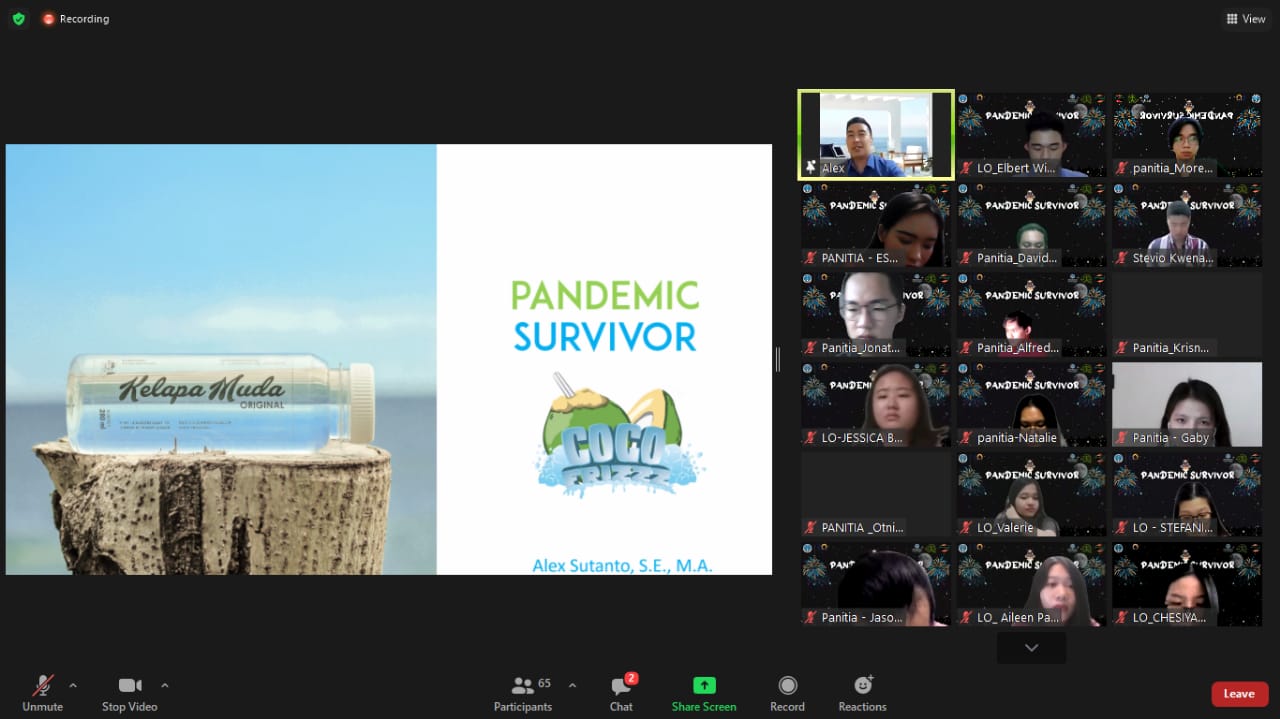Click the "Alex Sutanto, S.E., M.A." presenter name
1280x719 pixels.
point(622,565)
